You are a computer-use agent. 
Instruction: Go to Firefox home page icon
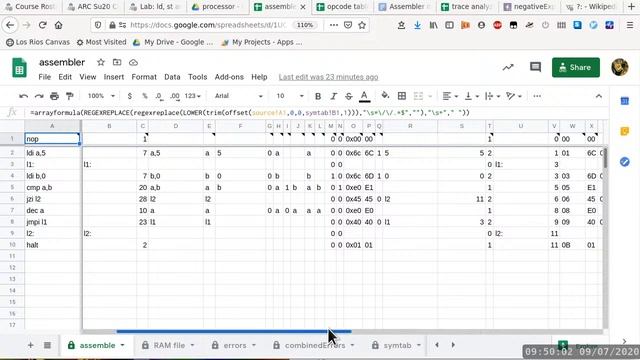[58, 25]
